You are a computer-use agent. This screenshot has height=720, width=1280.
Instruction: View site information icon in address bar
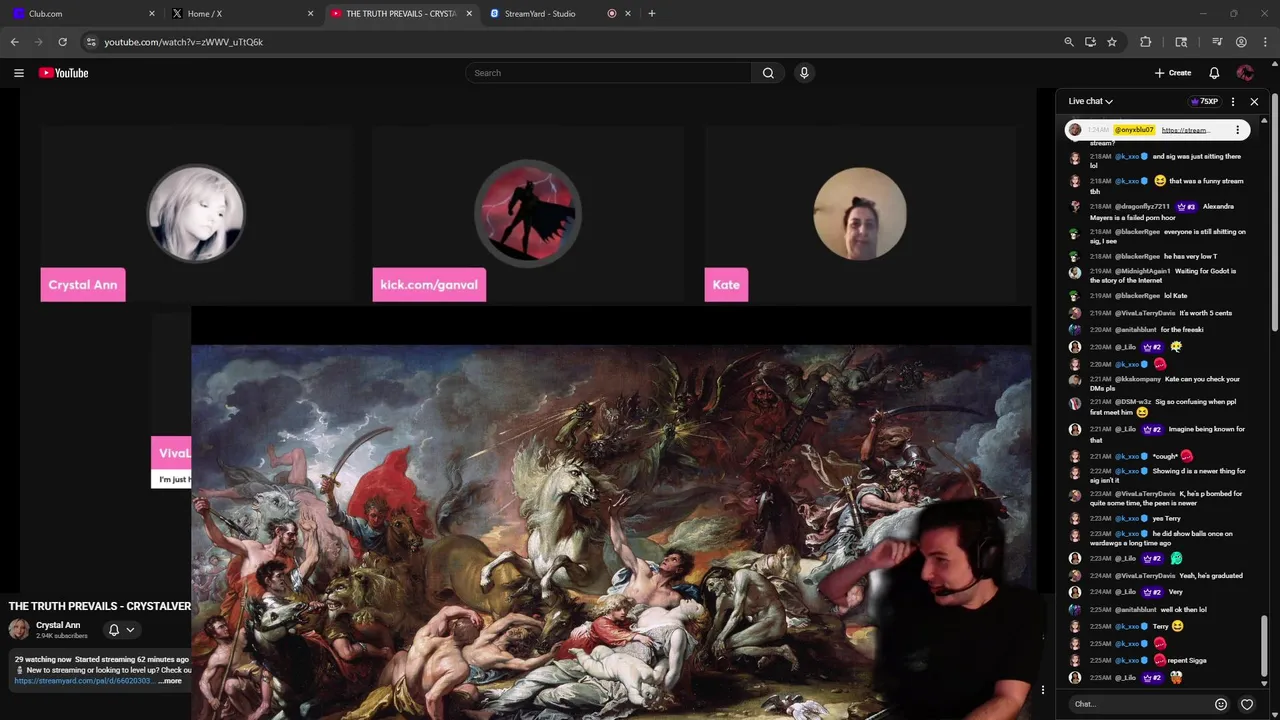pyautogui.click(x=91, y=42)
